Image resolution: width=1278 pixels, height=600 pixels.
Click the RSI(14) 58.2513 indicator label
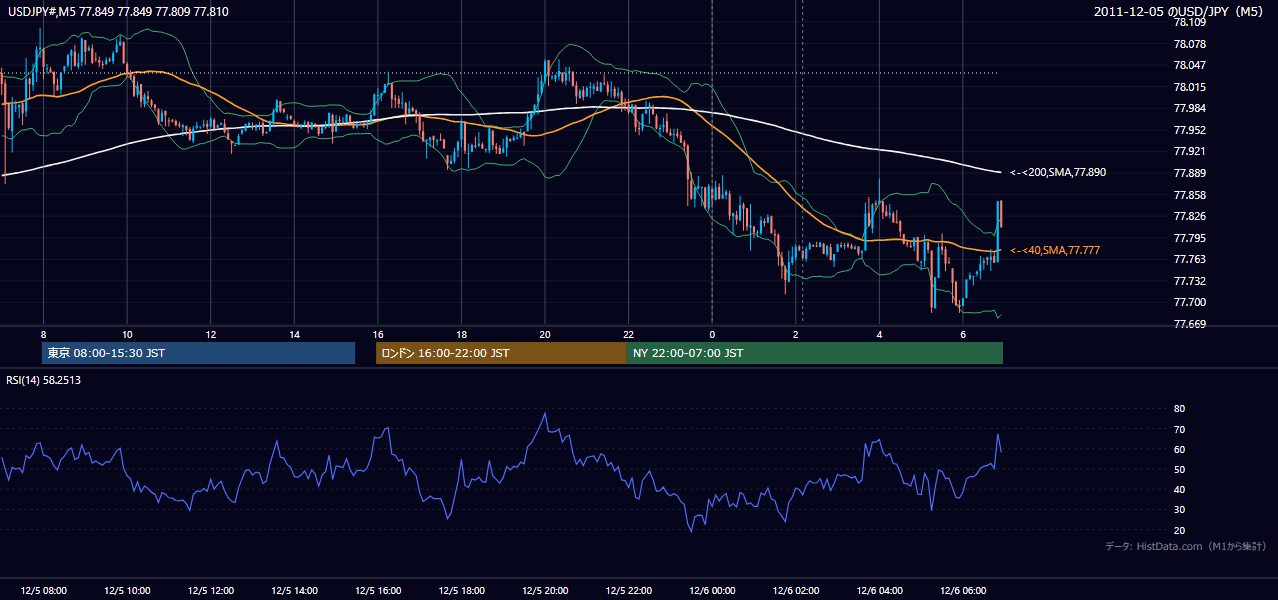[44, 380]
